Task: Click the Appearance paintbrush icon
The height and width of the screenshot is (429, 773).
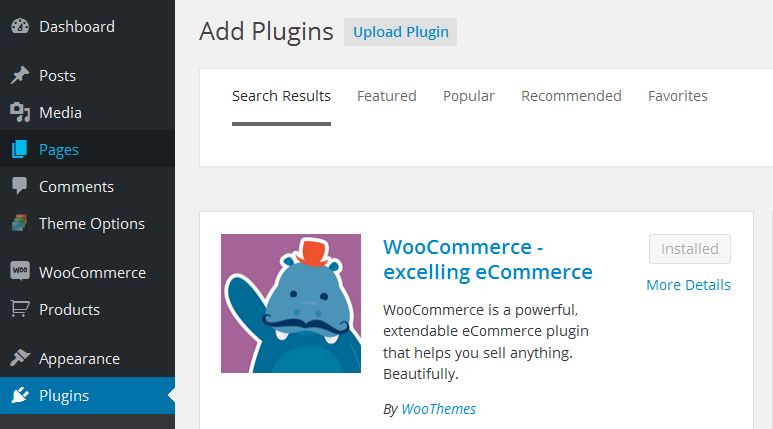Action: (x=19, y=359)
